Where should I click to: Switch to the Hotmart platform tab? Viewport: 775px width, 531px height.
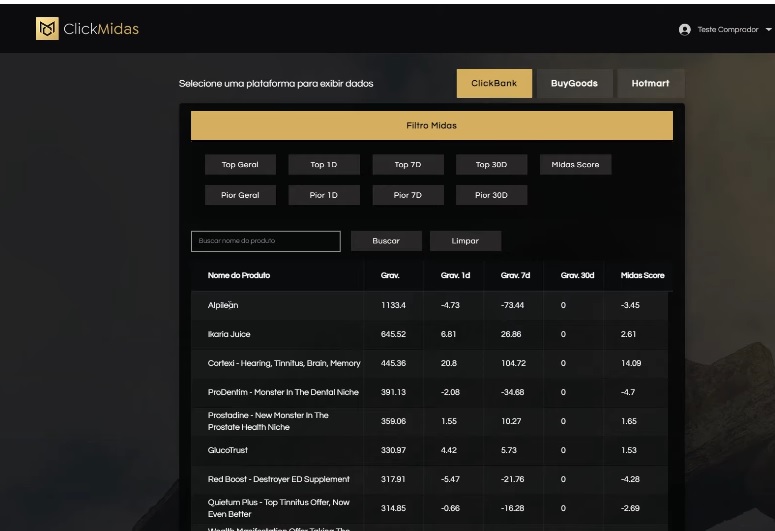click(x=650, y=83)
